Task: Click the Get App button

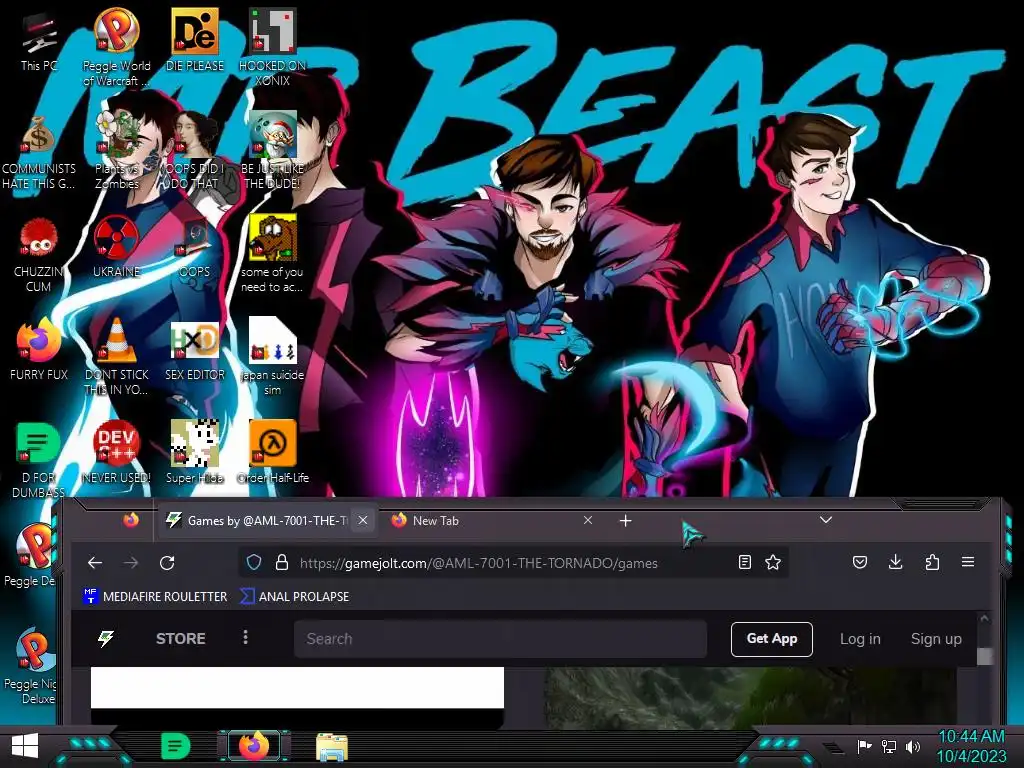Action: pyautogui.click(x=772, y=639)
